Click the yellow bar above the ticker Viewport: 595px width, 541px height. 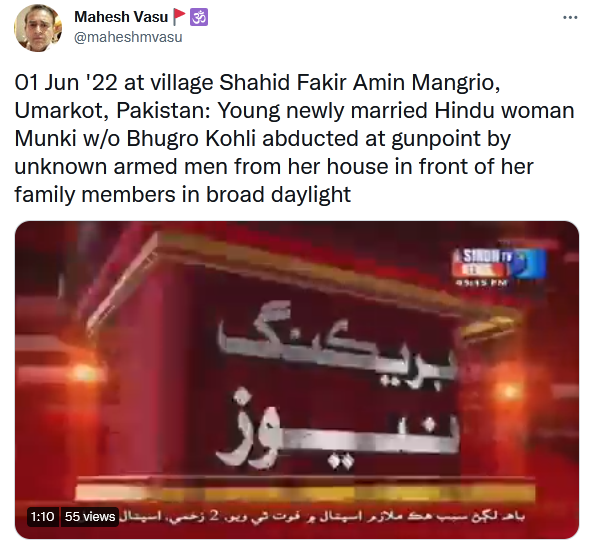(305, 493)
